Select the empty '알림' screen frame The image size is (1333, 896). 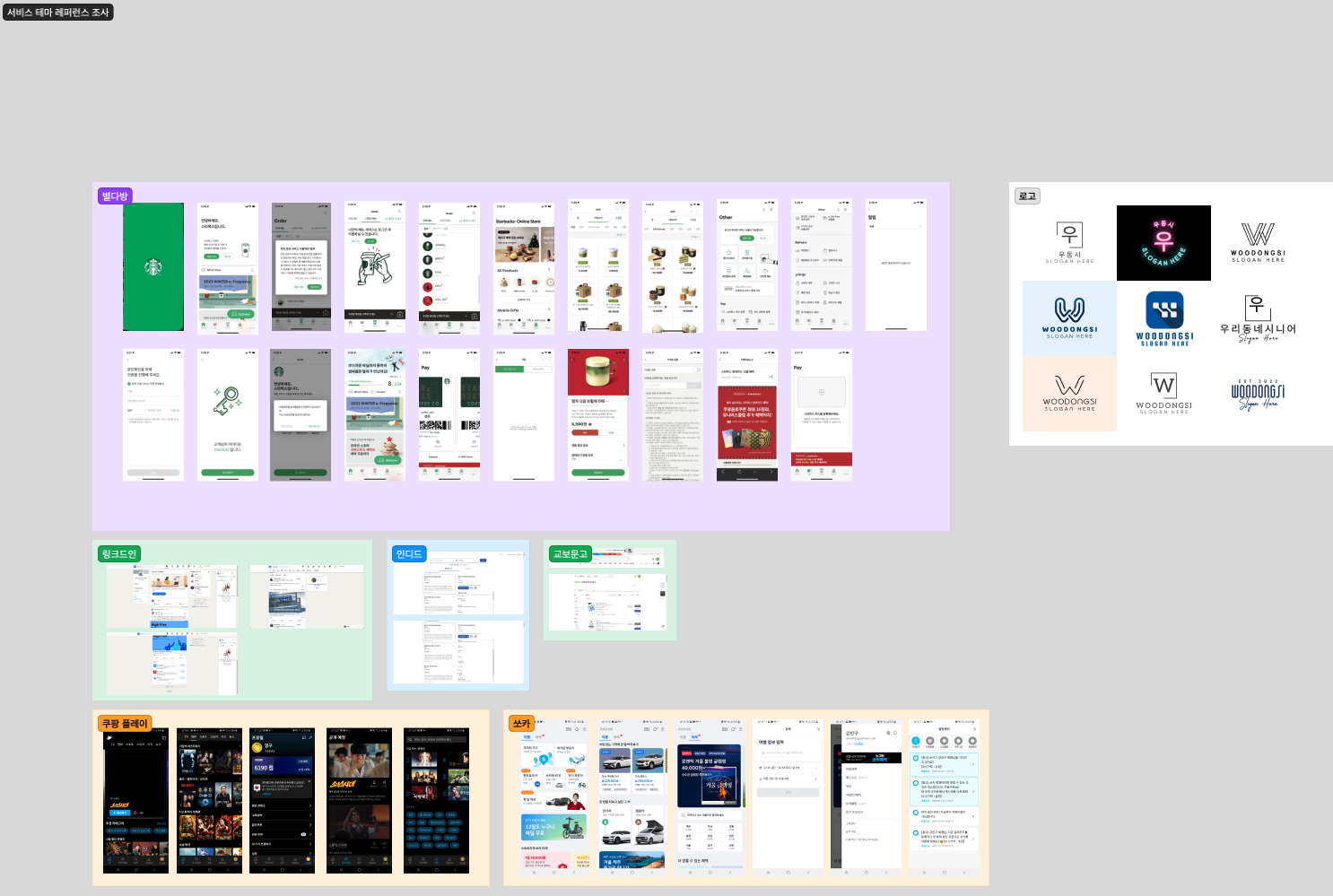[x=896, y=266]
